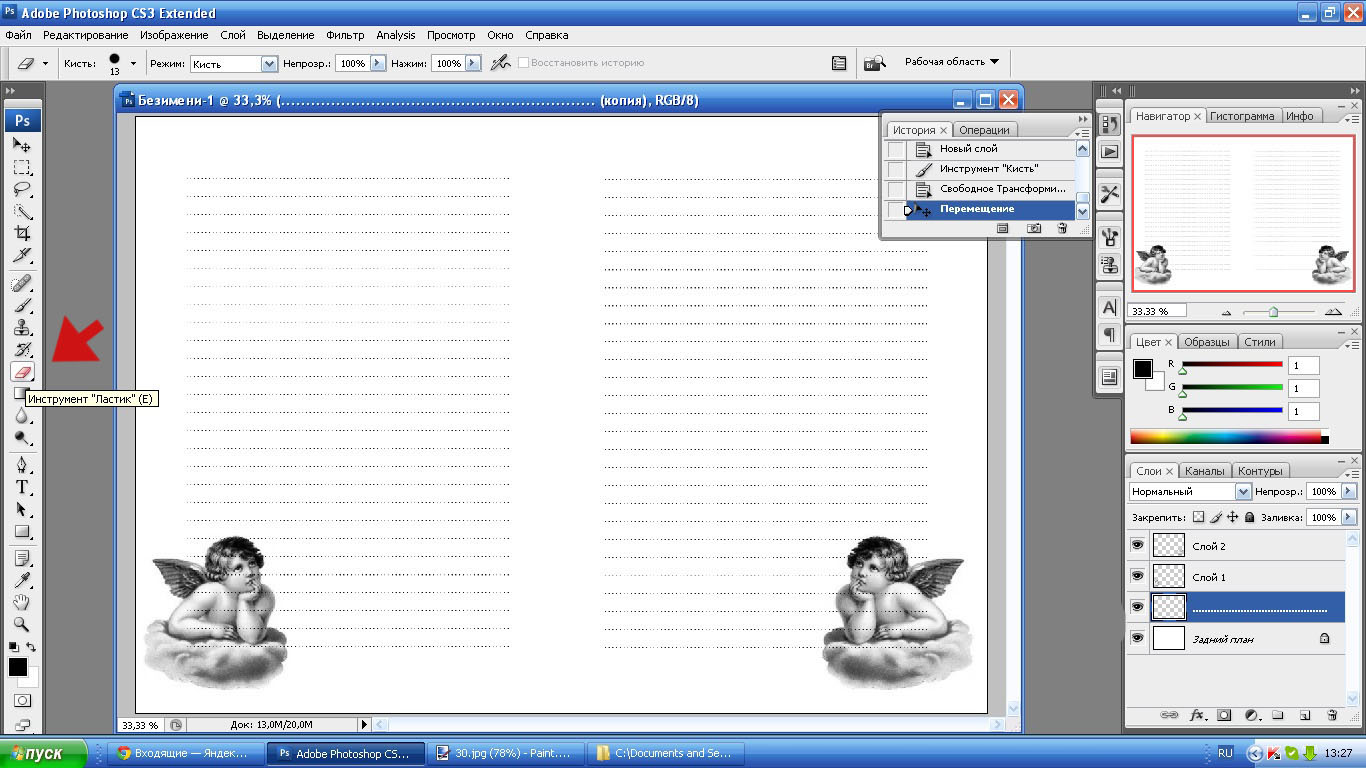Open the "Непрозр." slider arrow in options bar
This screenshot has width=1366, height=768.
[377, 63]
